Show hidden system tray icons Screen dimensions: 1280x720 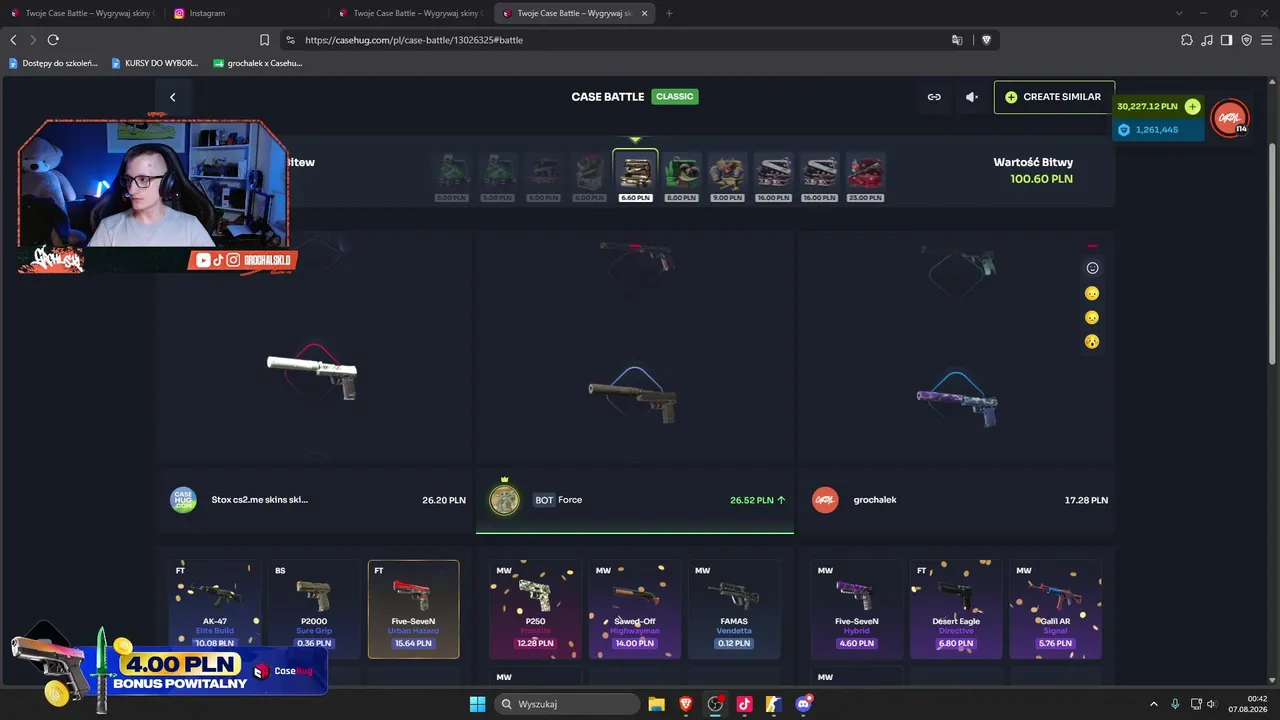click(1153, 704)
